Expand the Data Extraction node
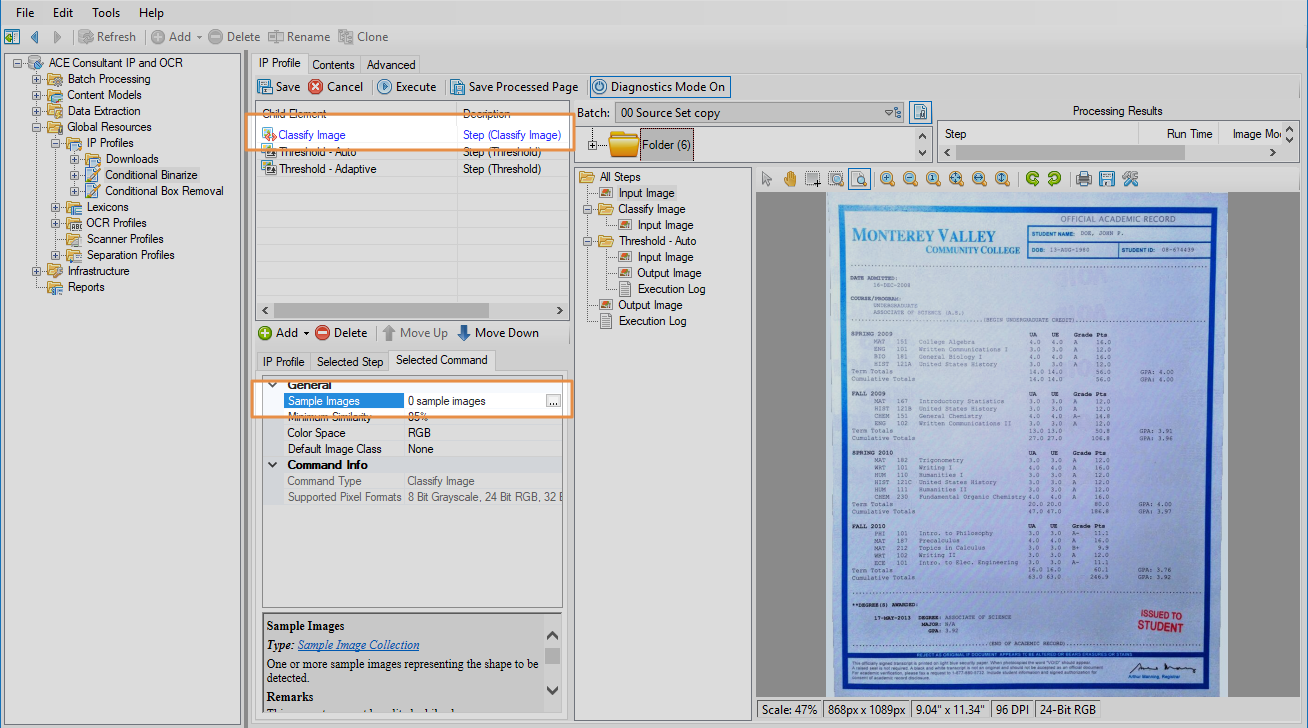The image size is (1308, 728). coord(37,111)
